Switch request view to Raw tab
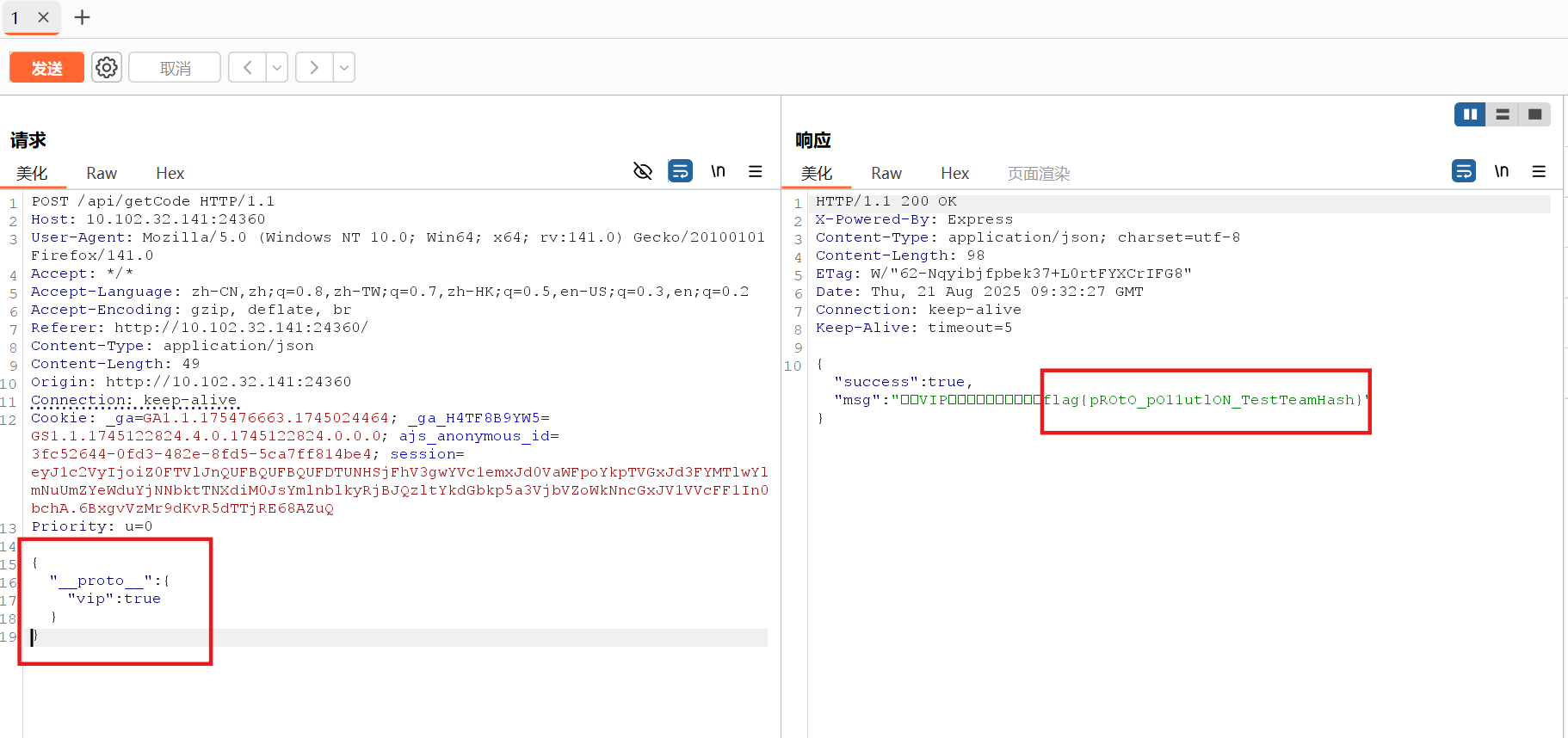 (102, 173)
